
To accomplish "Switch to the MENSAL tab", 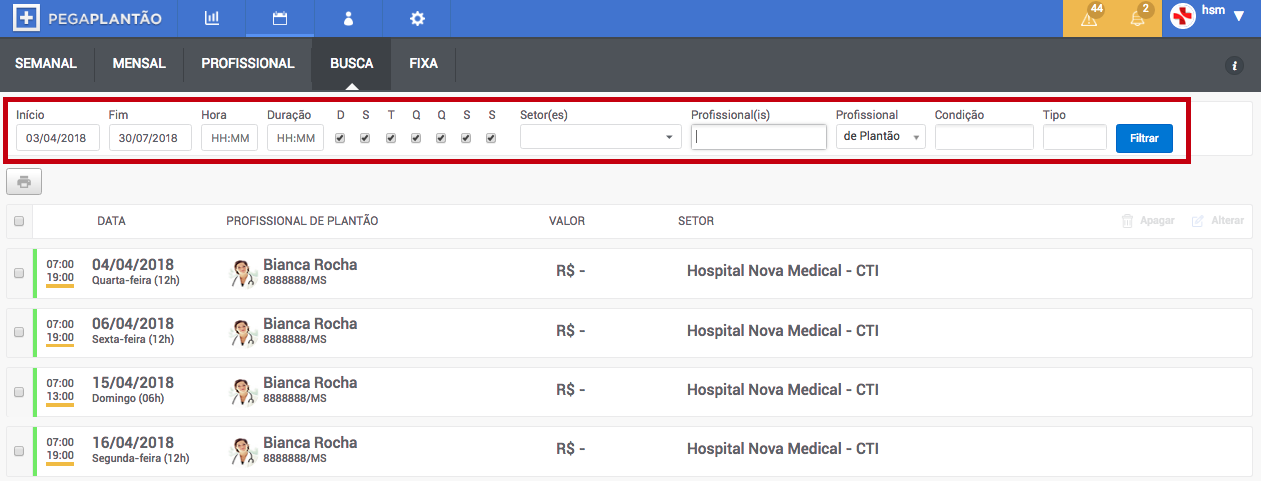I will (139, 63).
